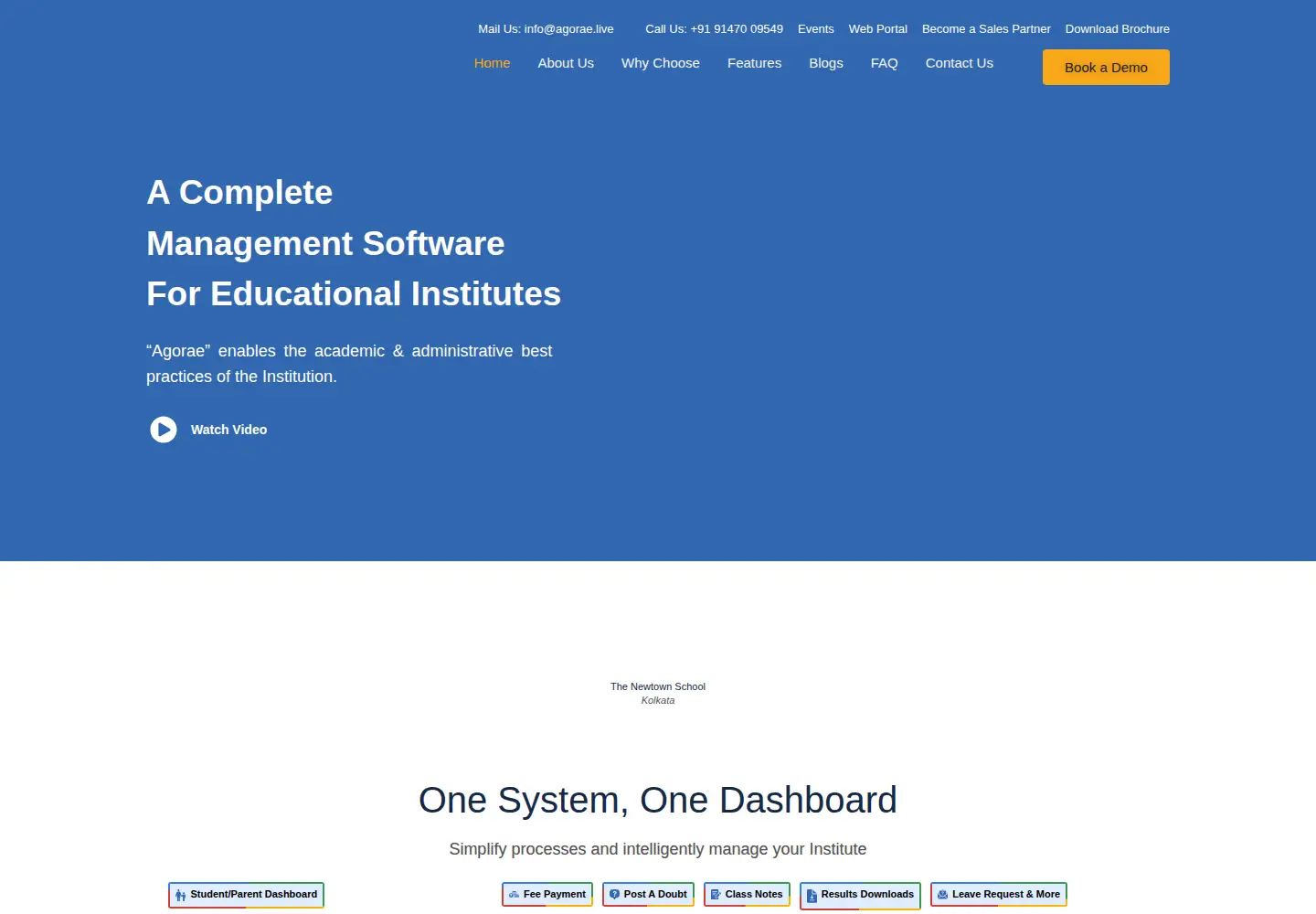Click the "One System, One Dashboard" heading

coord(658,801)
